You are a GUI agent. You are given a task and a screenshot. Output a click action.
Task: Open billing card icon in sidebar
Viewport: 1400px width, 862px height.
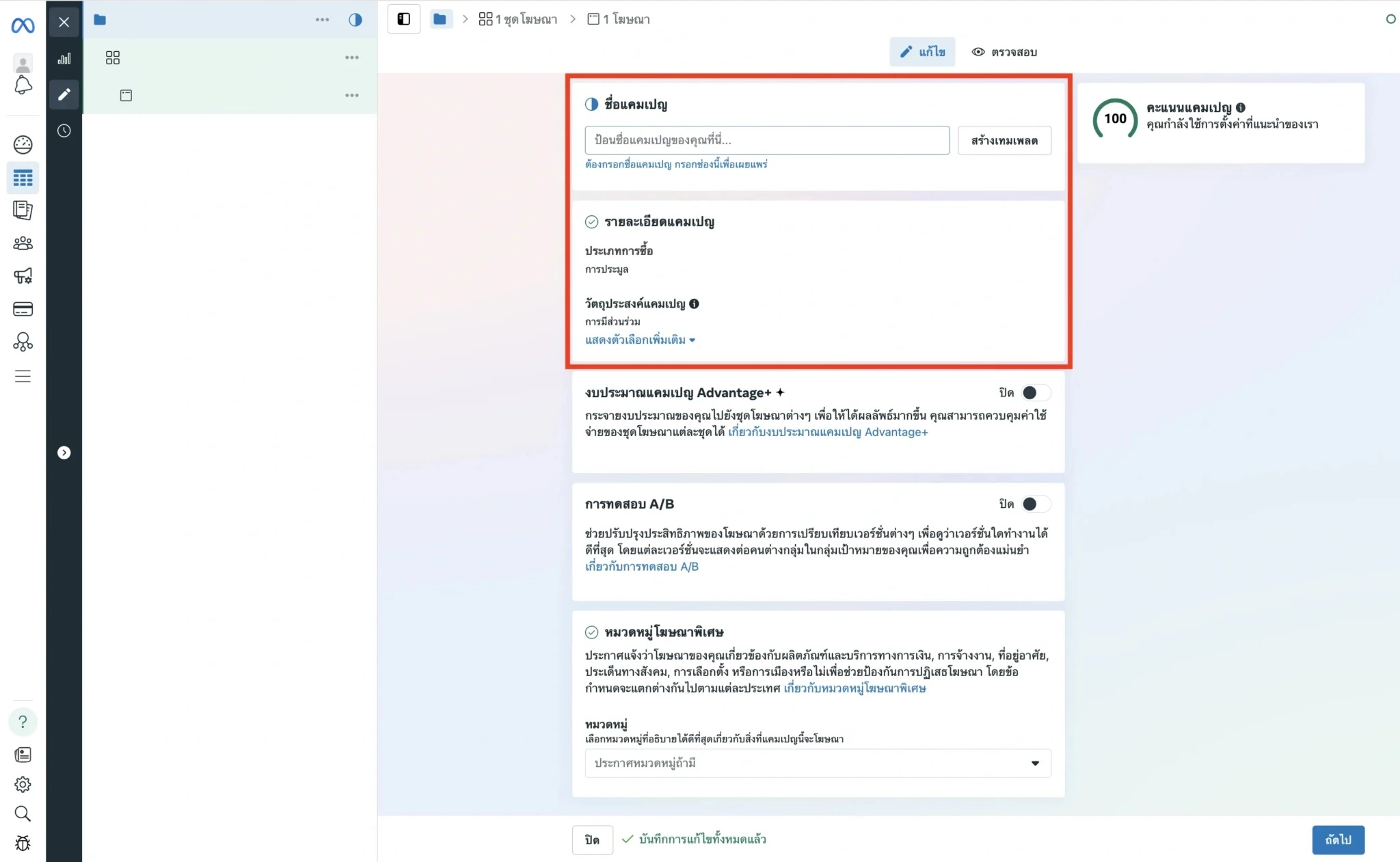tap(23, 309)
